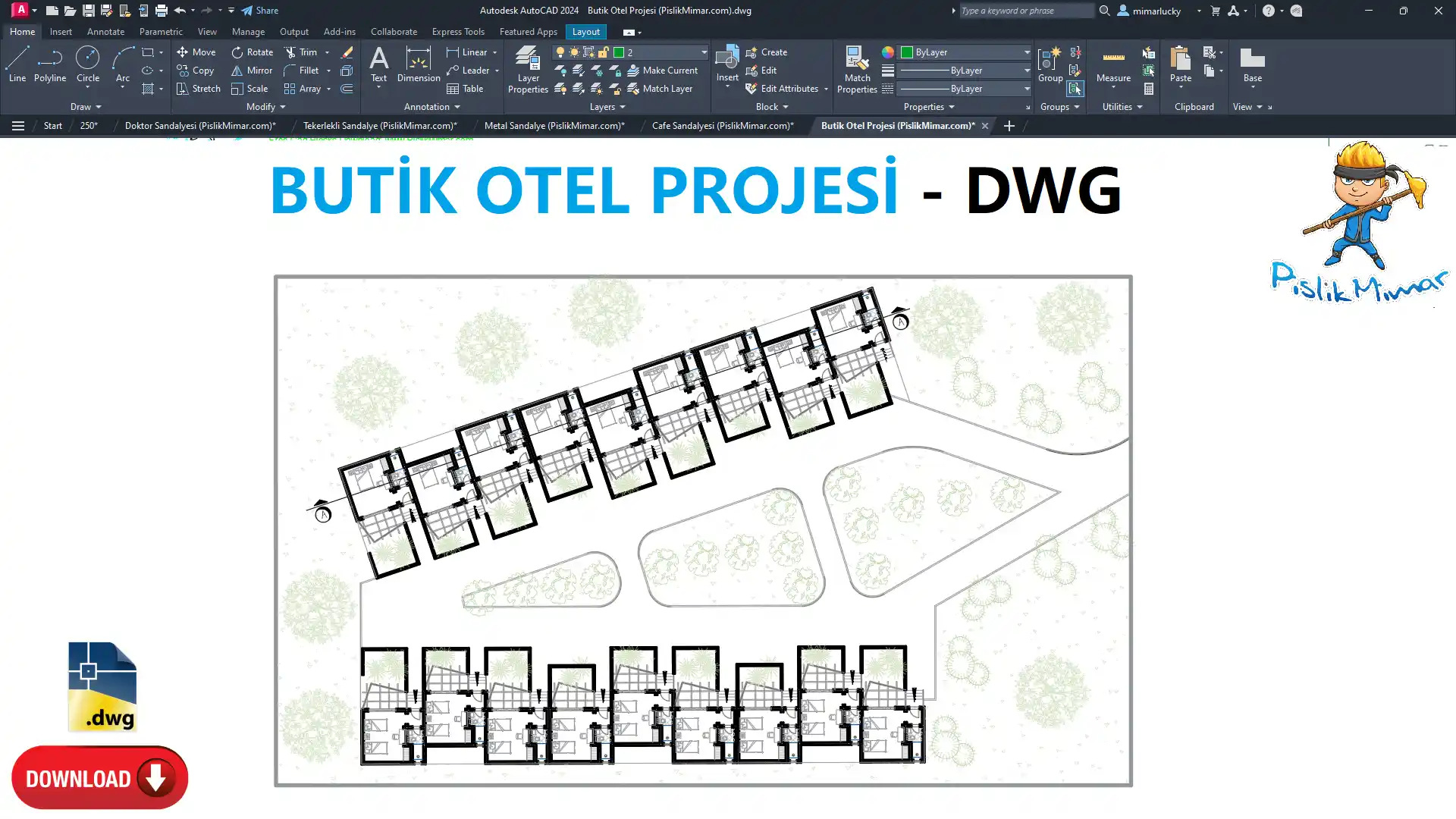Click the green layer color swatch

click(x=619, y=52)
